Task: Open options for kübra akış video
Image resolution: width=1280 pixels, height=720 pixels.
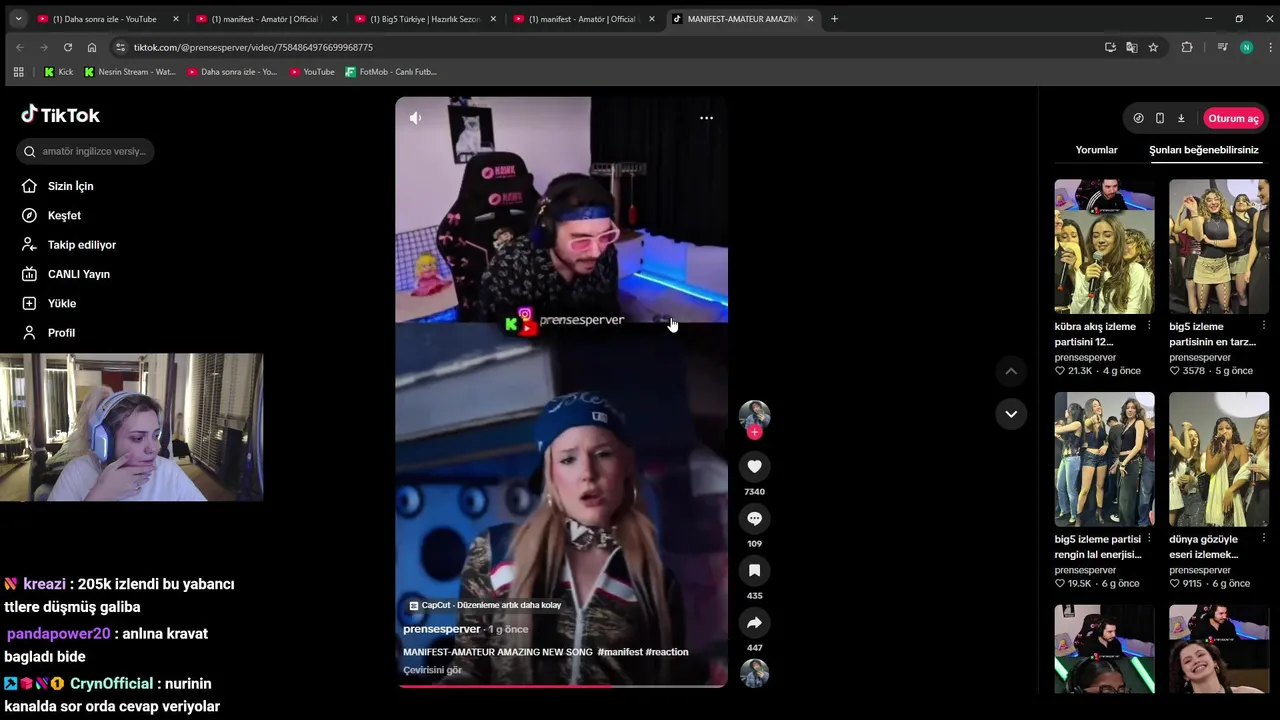Action: coord(1148,326)
